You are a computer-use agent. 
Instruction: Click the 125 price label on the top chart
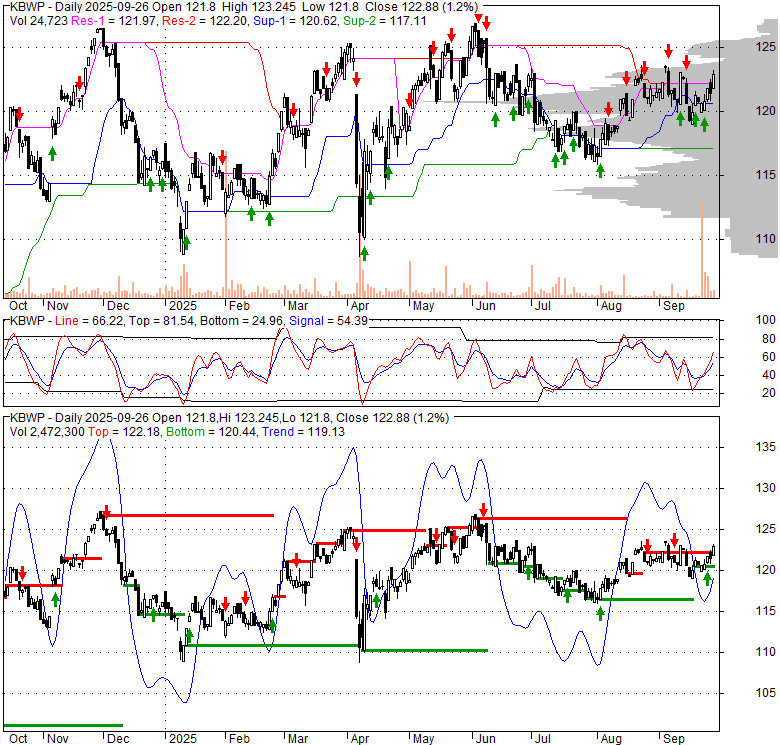(766, 47)
